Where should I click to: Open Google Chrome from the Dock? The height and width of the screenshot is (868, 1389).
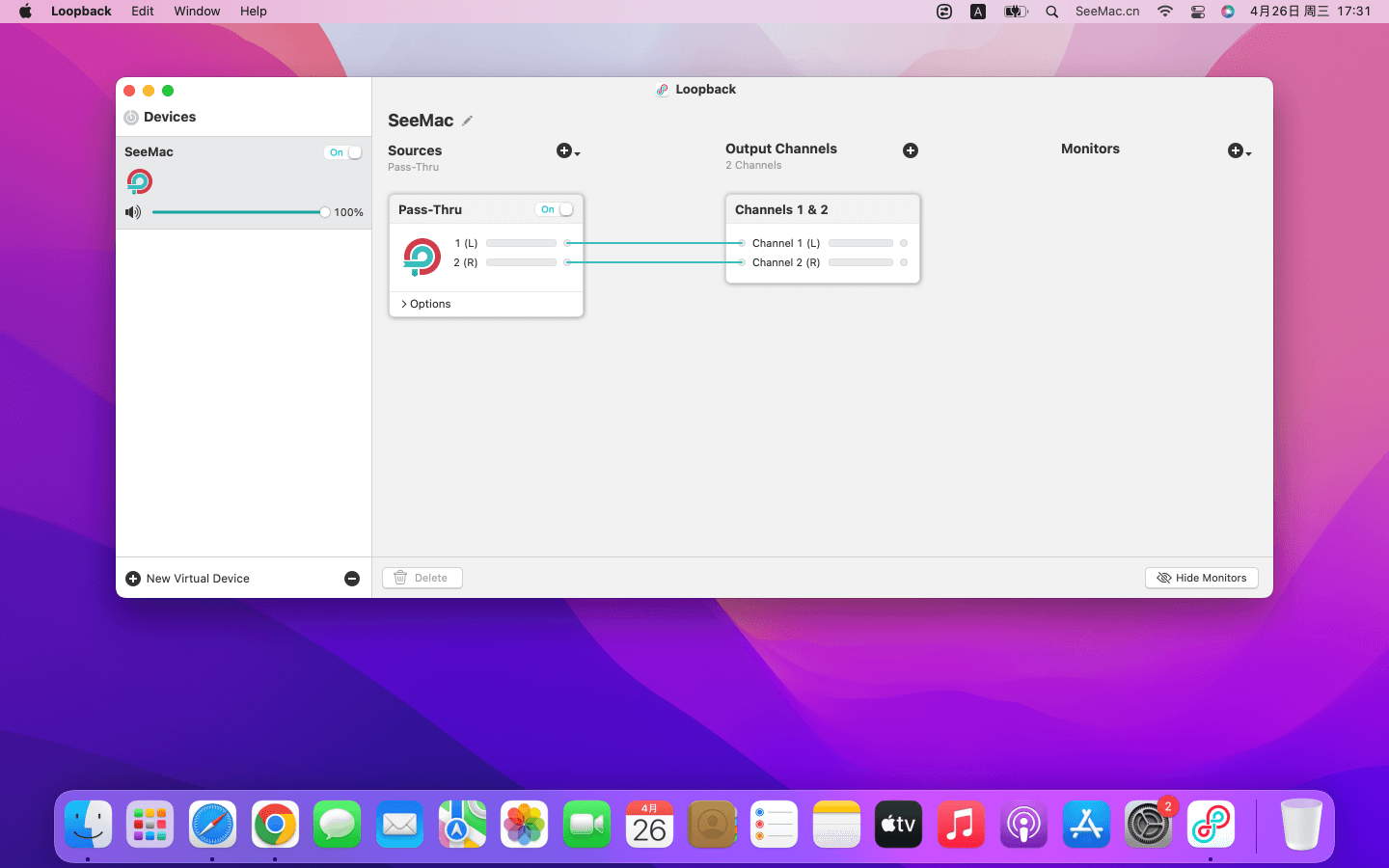tap(275, 825)
